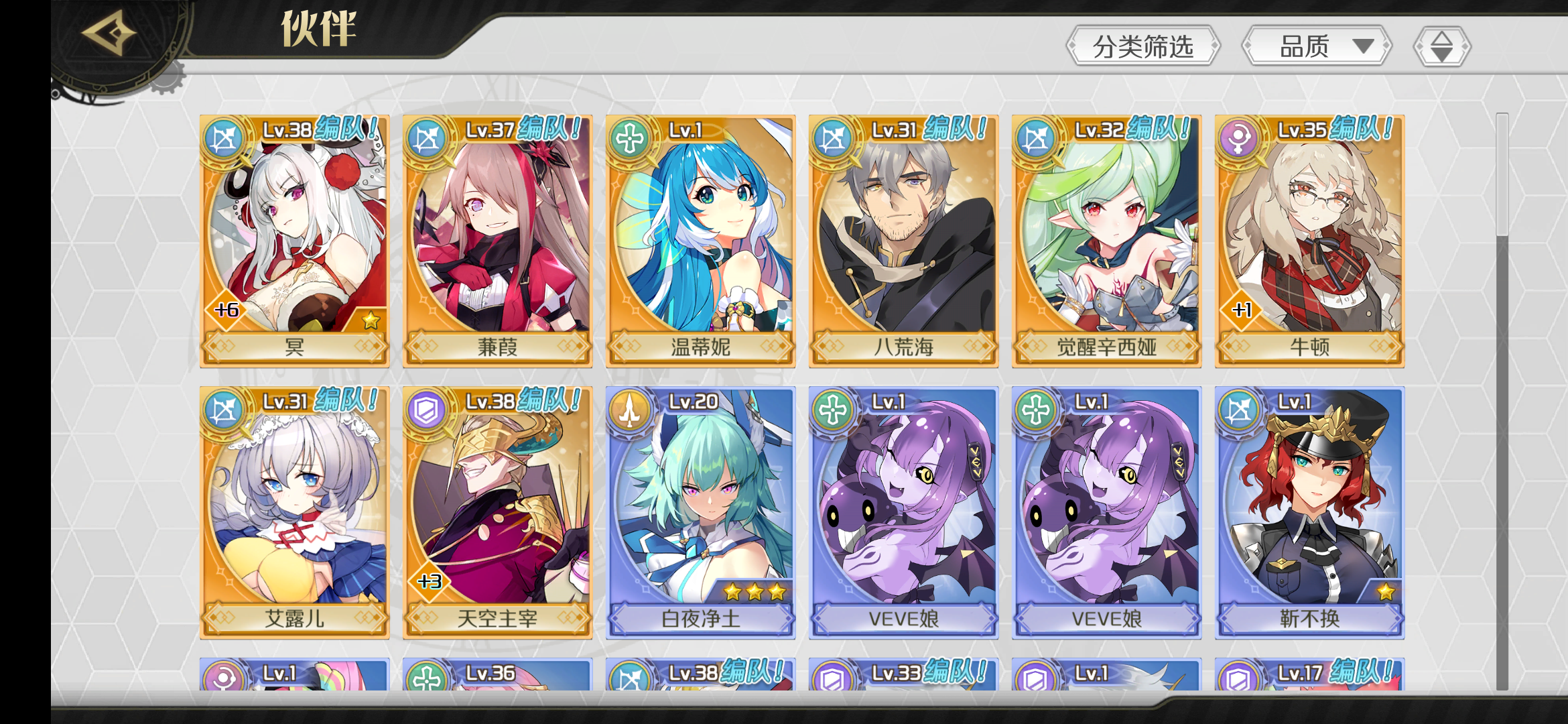Click the healer class icon on 温蒂妮's card

click(630, 139)
